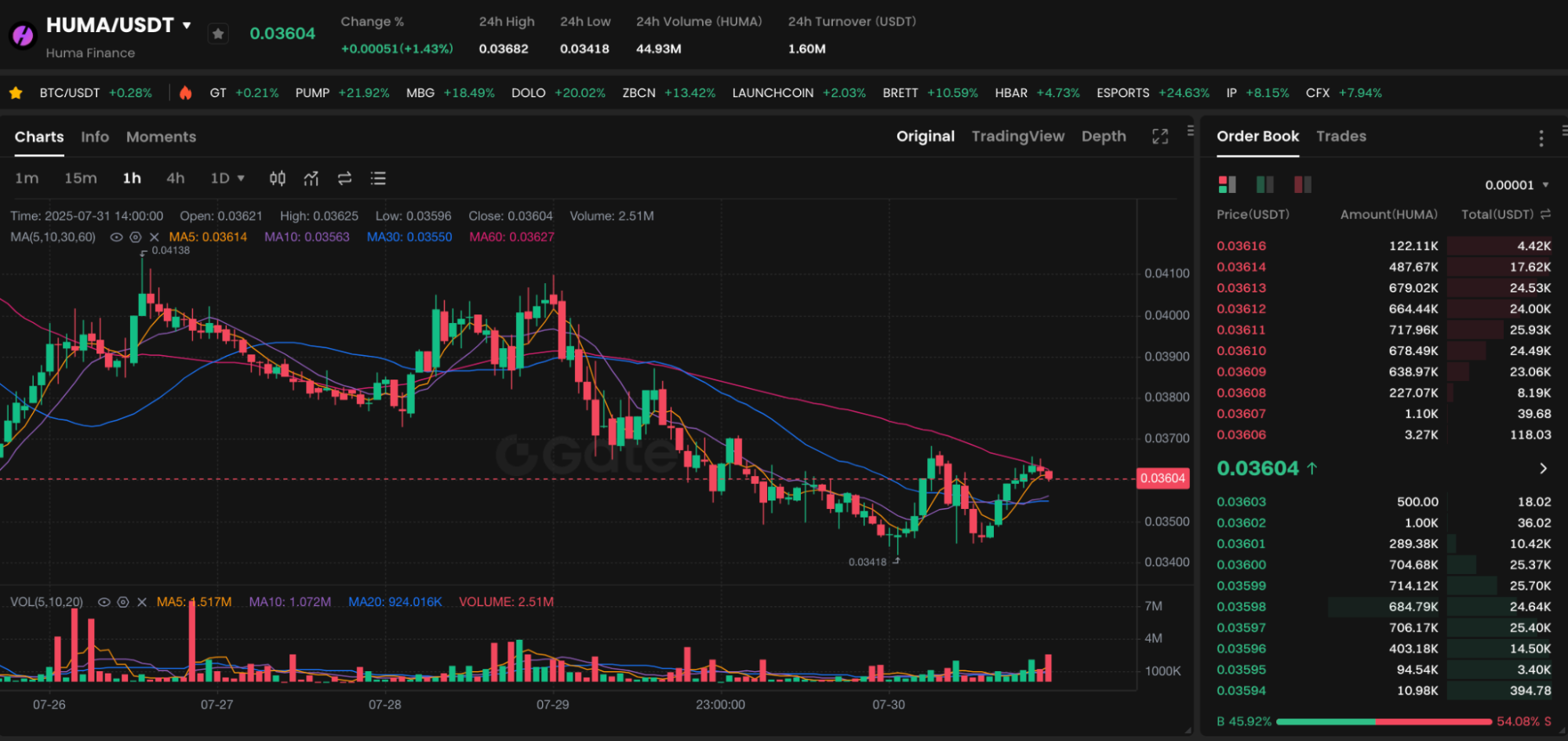
Task: Remove the VOL indicator with X
Action: coord(142,602)
